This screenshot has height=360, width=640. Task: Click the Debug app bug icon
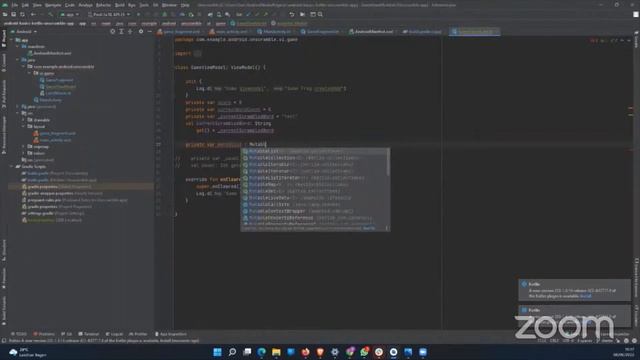pos(164,14)
